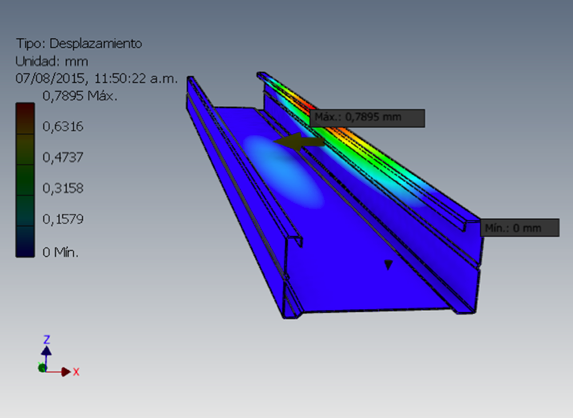
Task: Click the light blue deformation spot on the beam floor
Action: pos(283,172)
